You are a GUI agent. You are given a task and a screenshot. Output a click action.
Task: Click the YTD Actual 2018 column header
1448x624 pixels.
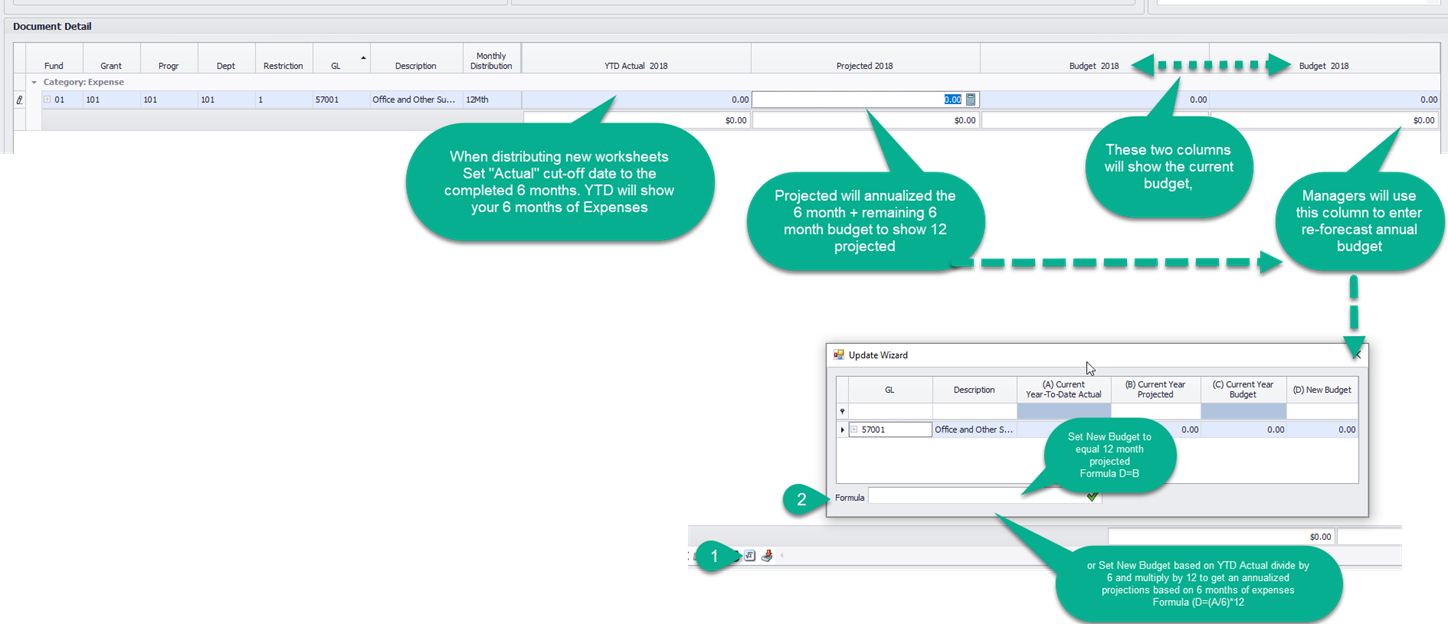coord(636,66)
